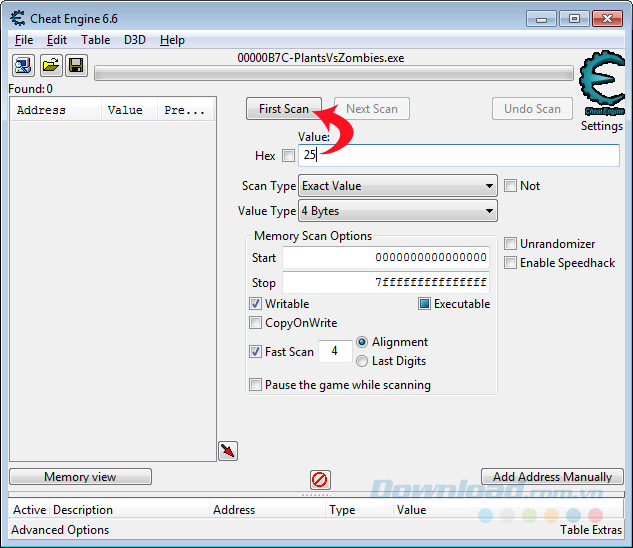Click the Description column header
This screenshot has height=548, width=633.
130,510
